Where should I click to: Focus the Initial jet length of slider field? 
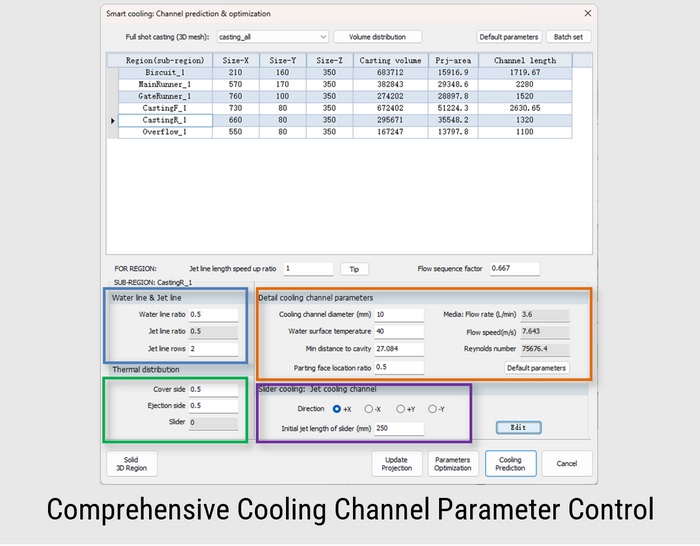399,429
